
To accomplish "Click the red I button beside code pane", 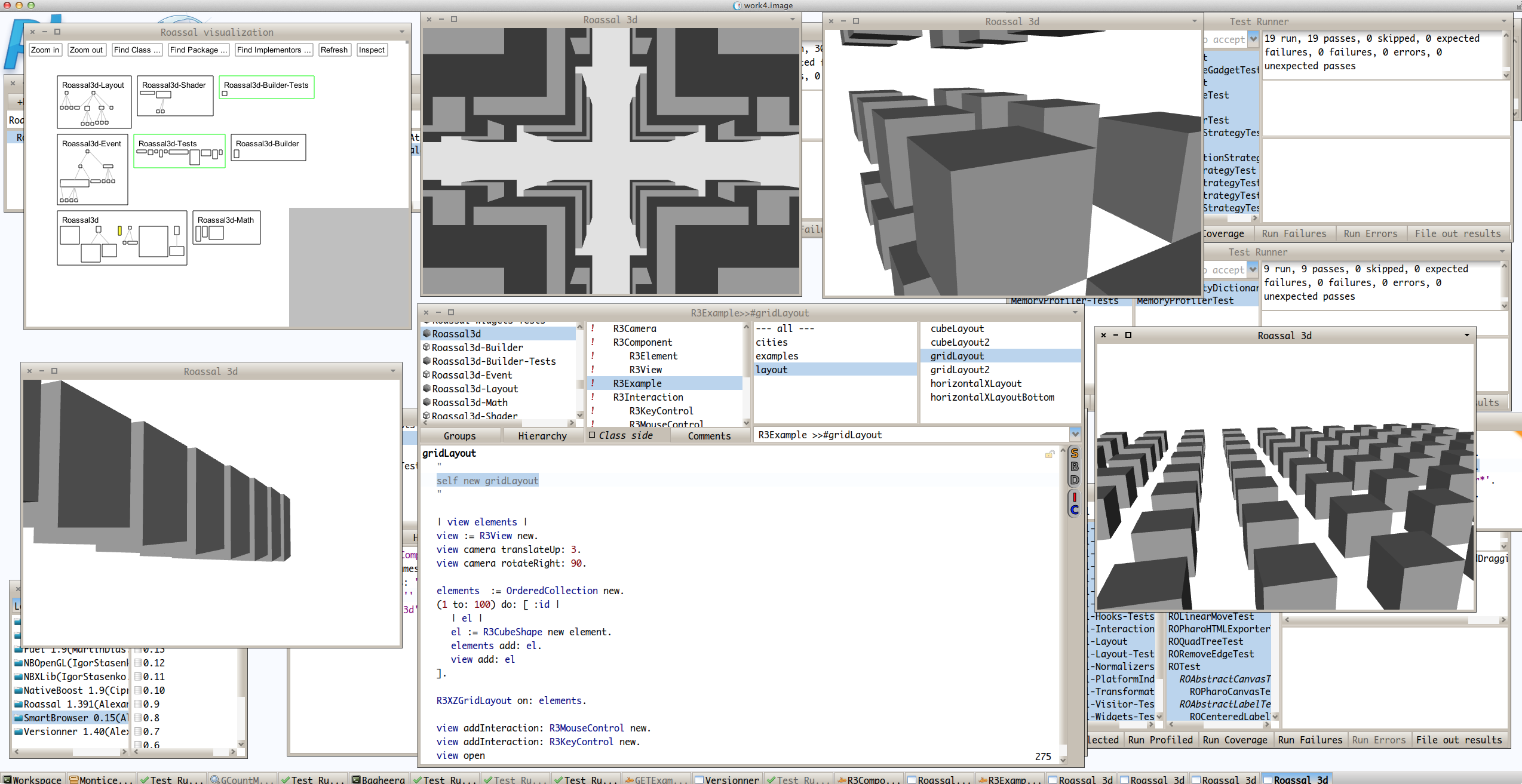I will pos(1075,497).
